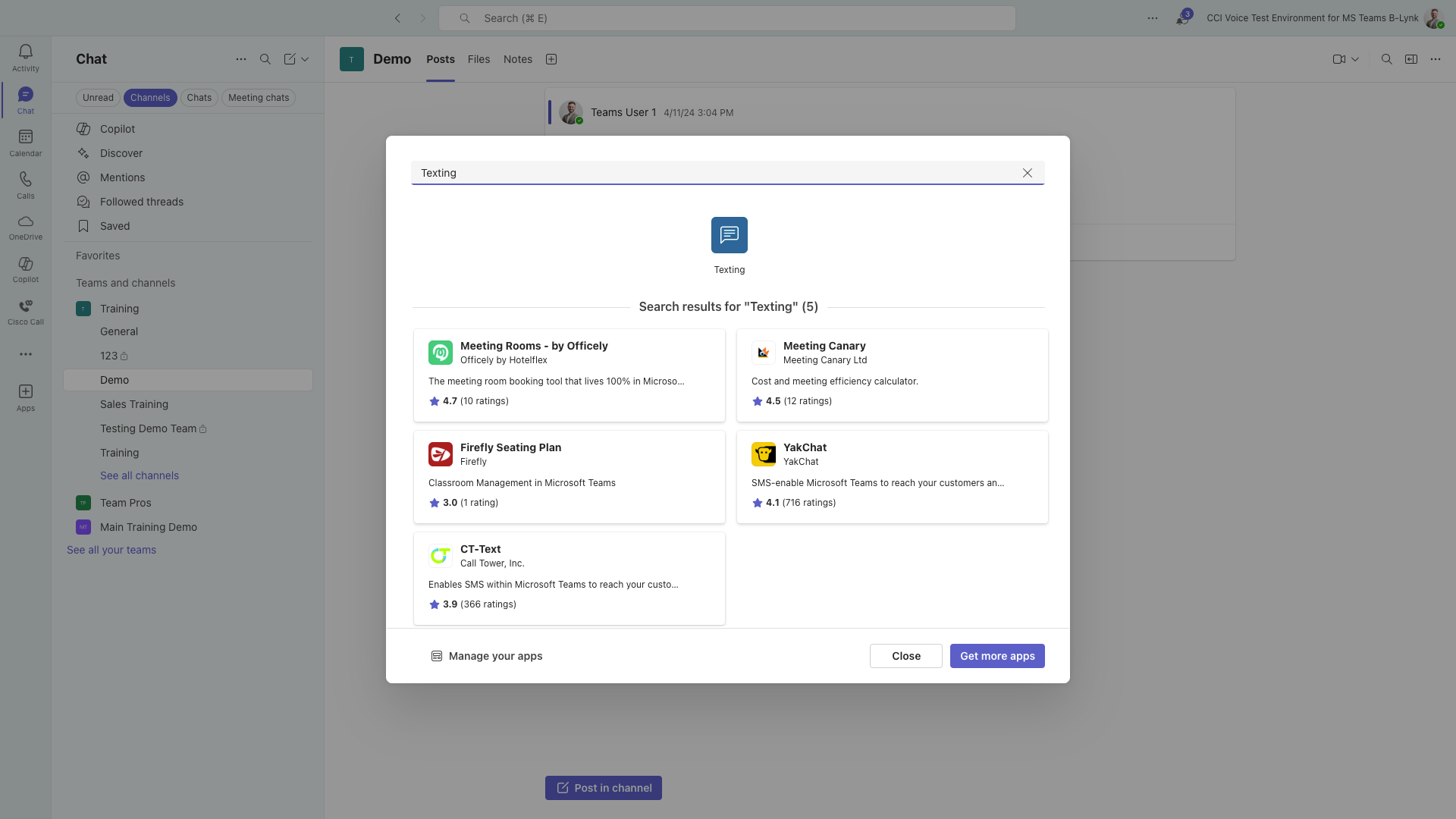
Task: Toggle the Unread filter chip
Action: point(98,98)
